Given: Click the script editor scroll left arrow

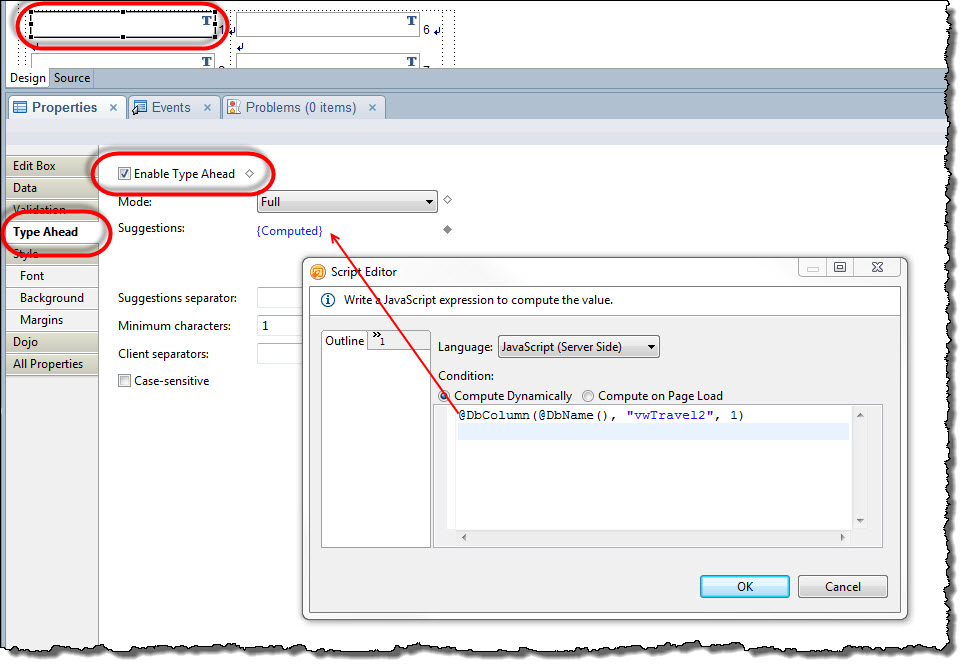Looking at the screenshot, I should (464, 538).
